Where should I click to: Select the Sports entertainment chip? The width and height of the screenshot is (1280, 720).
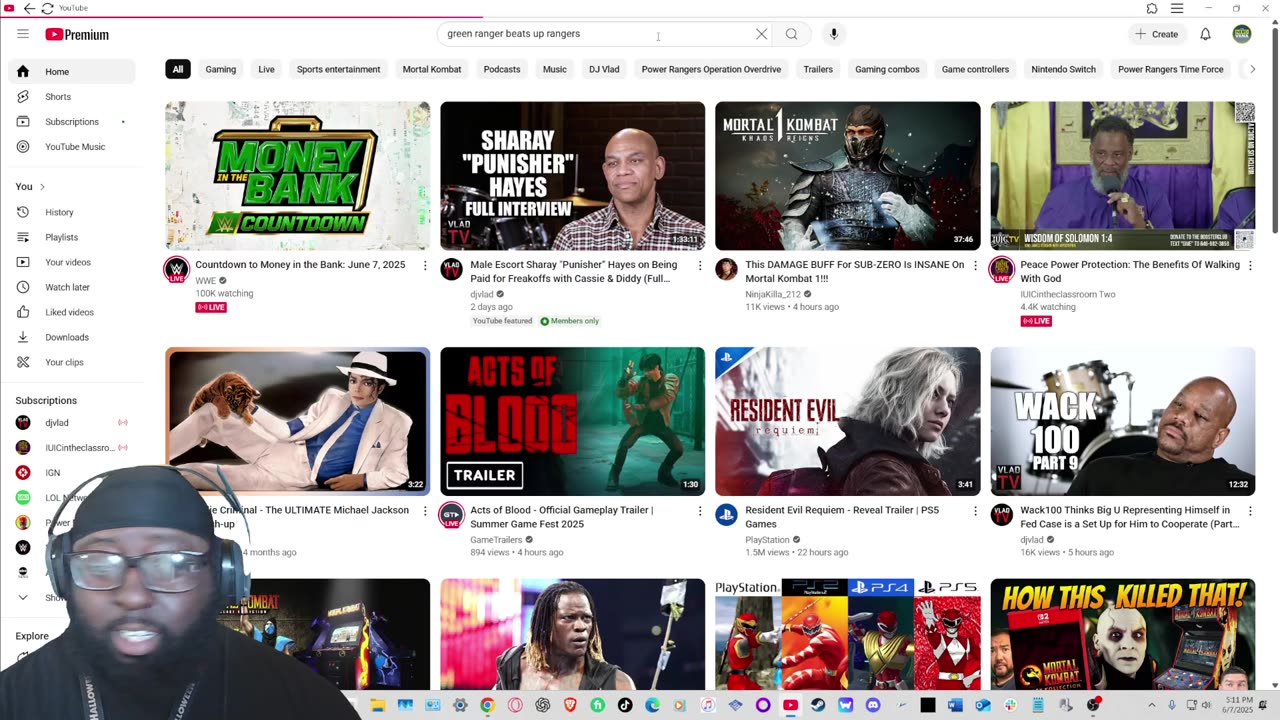pos(338,69)
